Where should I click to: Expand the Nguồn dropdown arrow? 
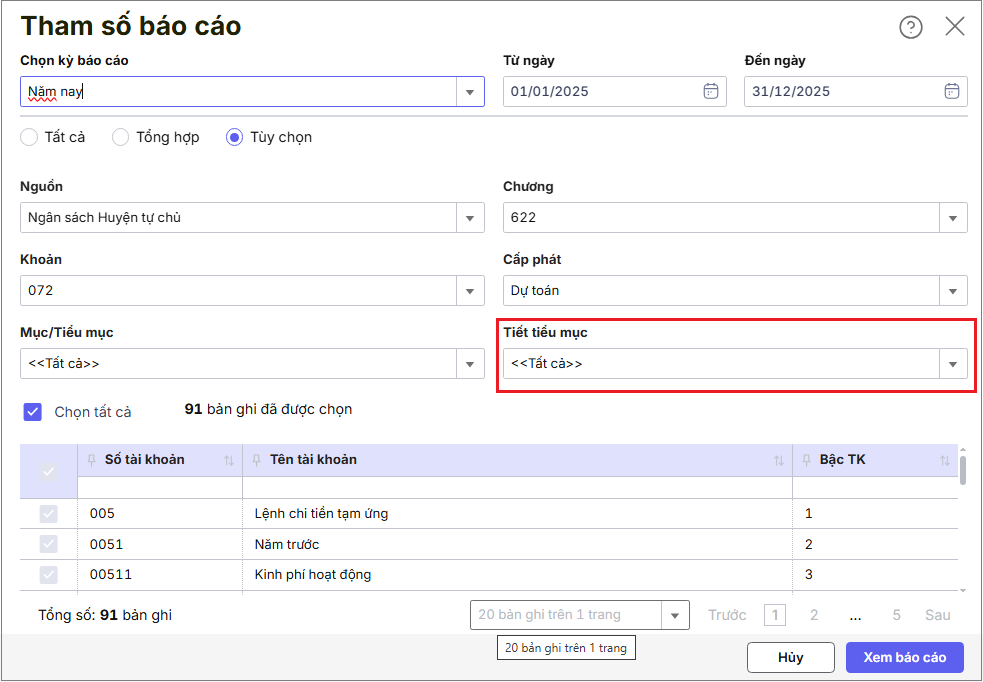click(470, 218)
